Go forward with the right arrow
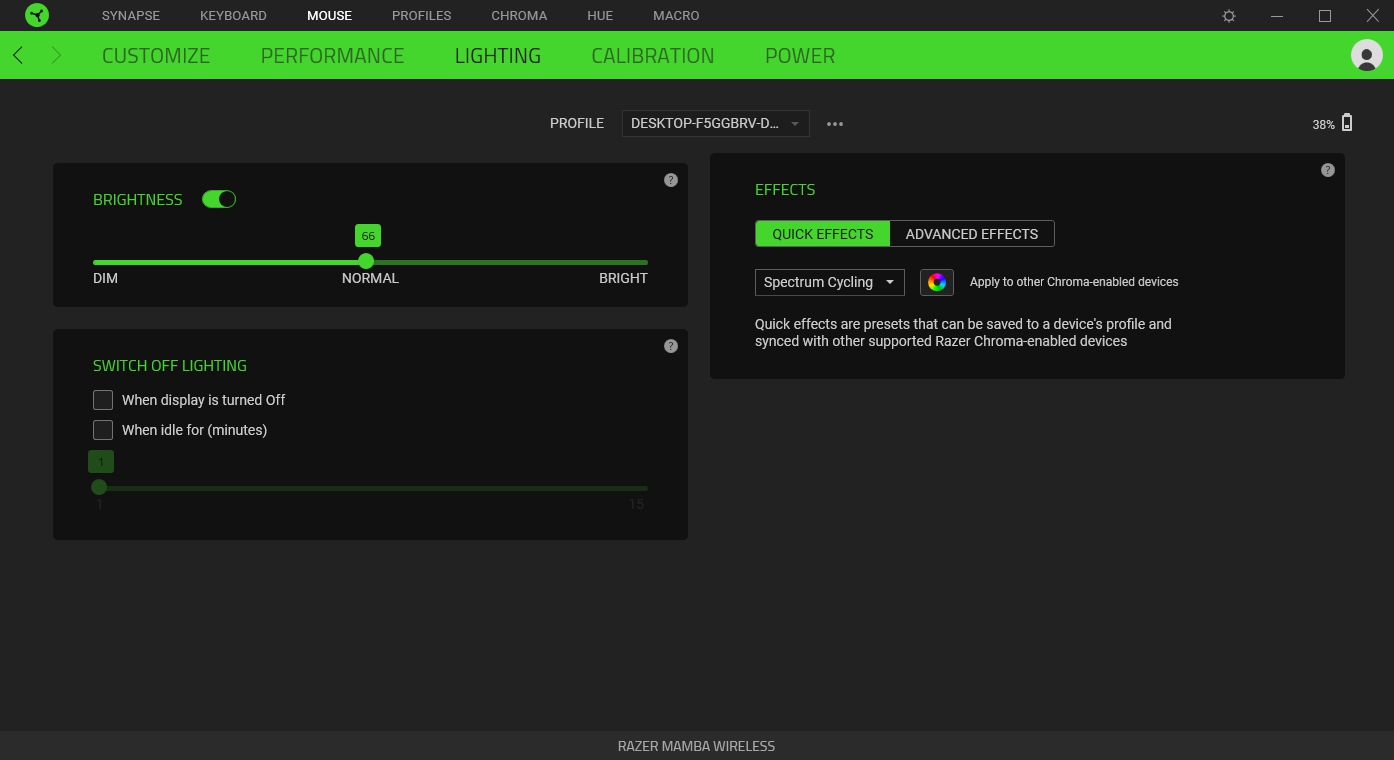Viewport: 1394px width, 760px height. (x=56, y=55)
